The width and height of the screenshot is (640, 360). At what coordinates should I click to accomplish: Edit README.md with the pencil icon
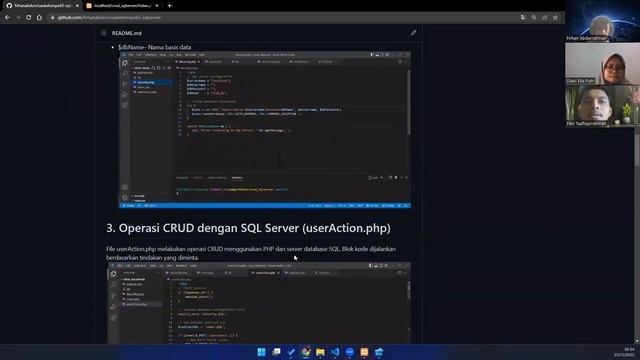pos(413,33)
